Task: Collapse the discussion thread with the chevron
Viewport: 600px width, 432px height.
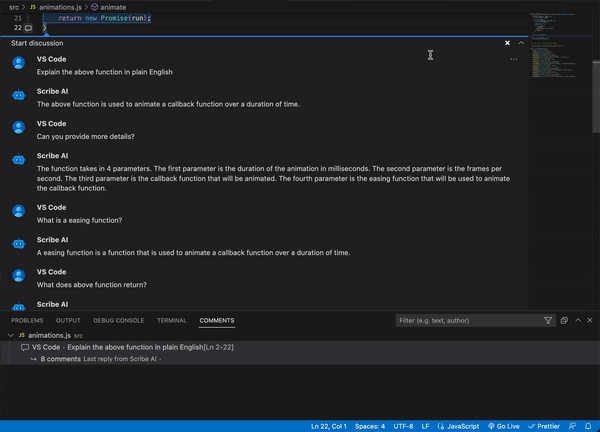Action: tap(521, 43)
